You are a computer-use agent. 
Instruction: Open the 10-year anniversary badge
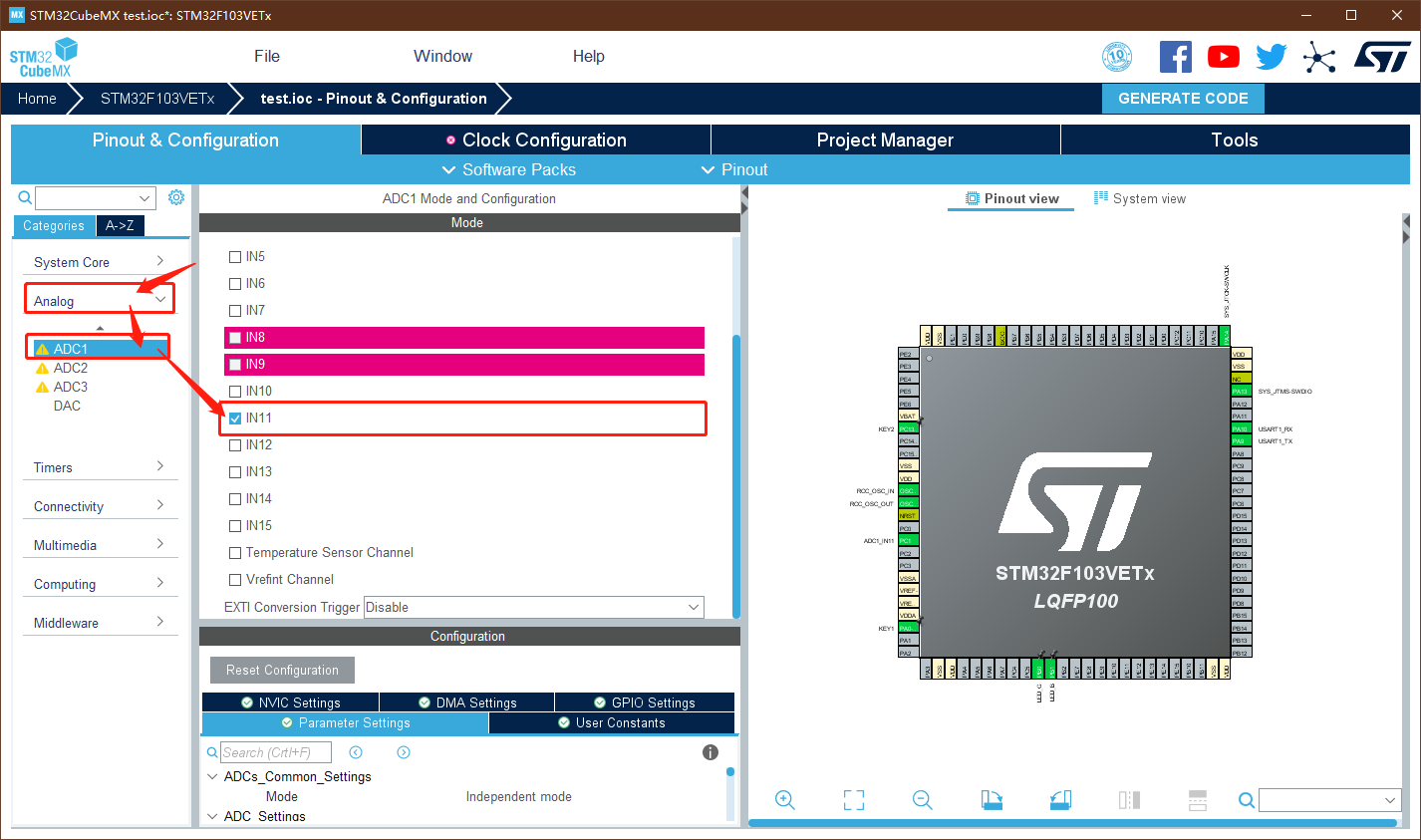[x=1117, y=57]
